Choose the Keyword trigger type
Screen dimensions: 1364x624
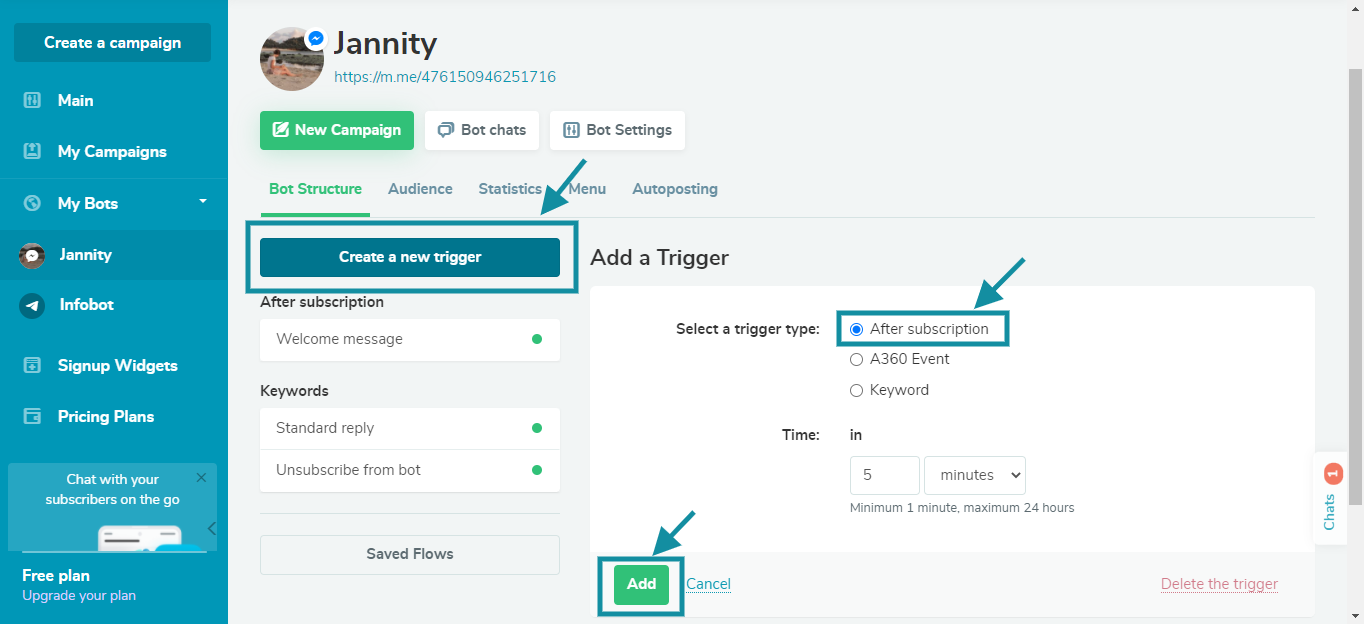[x=856, y=389]
